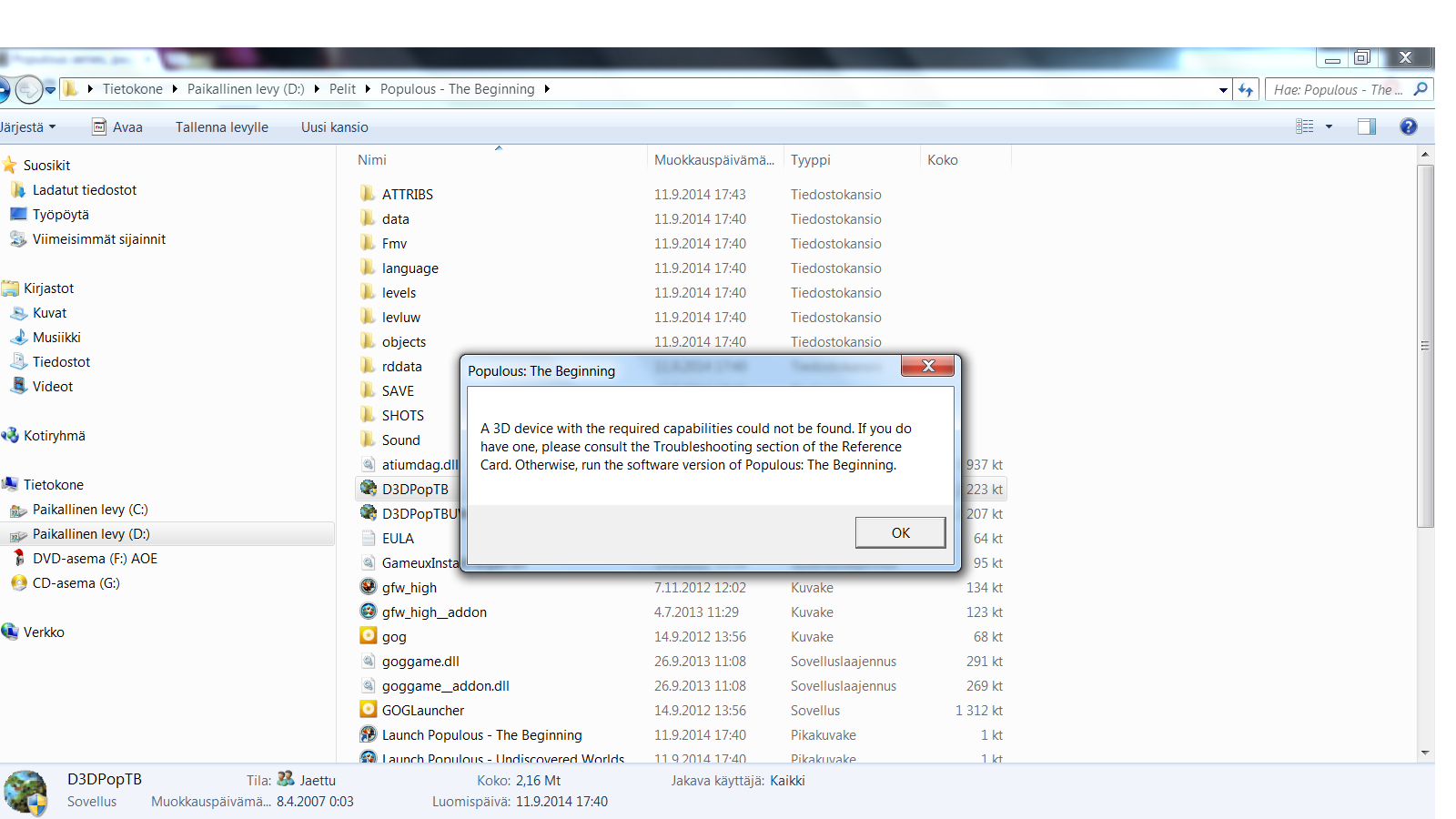Select the atiumdag.dll file icon
Screen dimensions: 1456x819
(x=368, y=464)
